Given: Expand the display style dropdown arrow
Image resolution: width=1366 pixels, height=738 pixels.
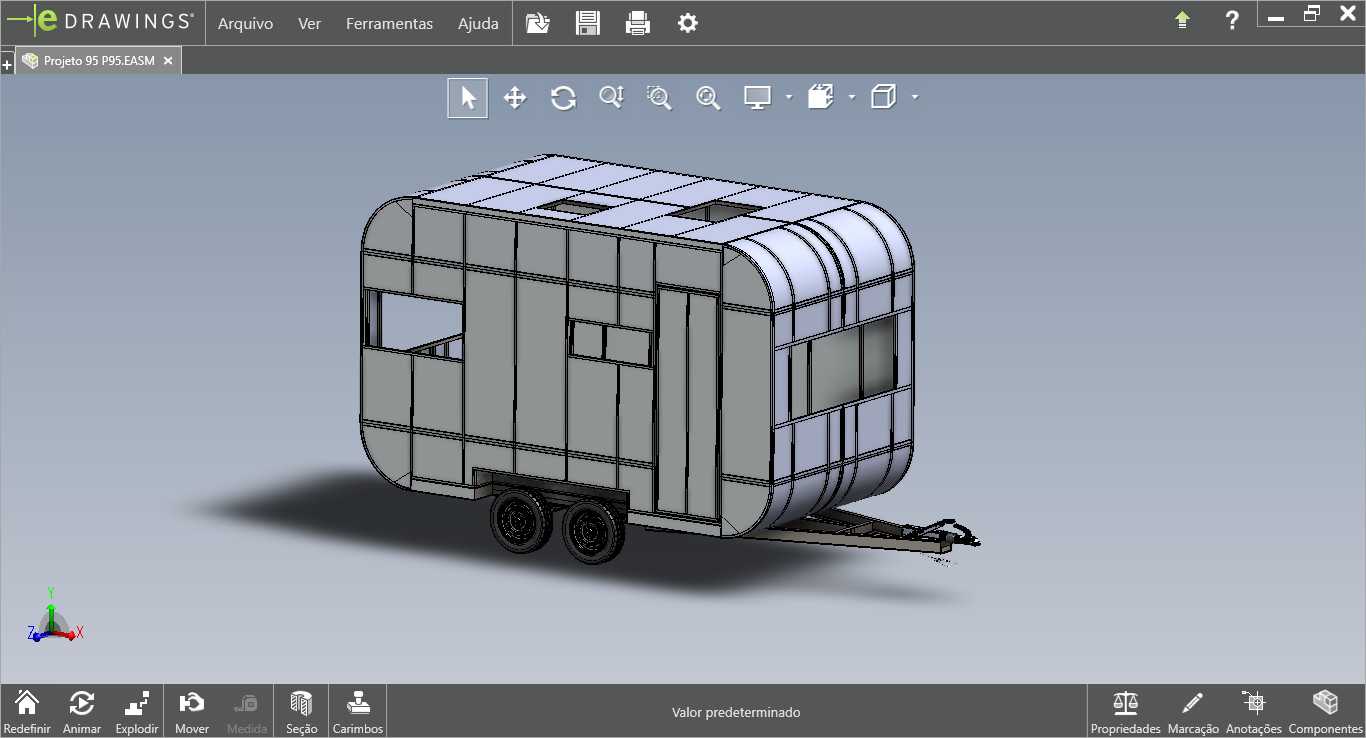Looking at the screenshot, I should [915, 97].
